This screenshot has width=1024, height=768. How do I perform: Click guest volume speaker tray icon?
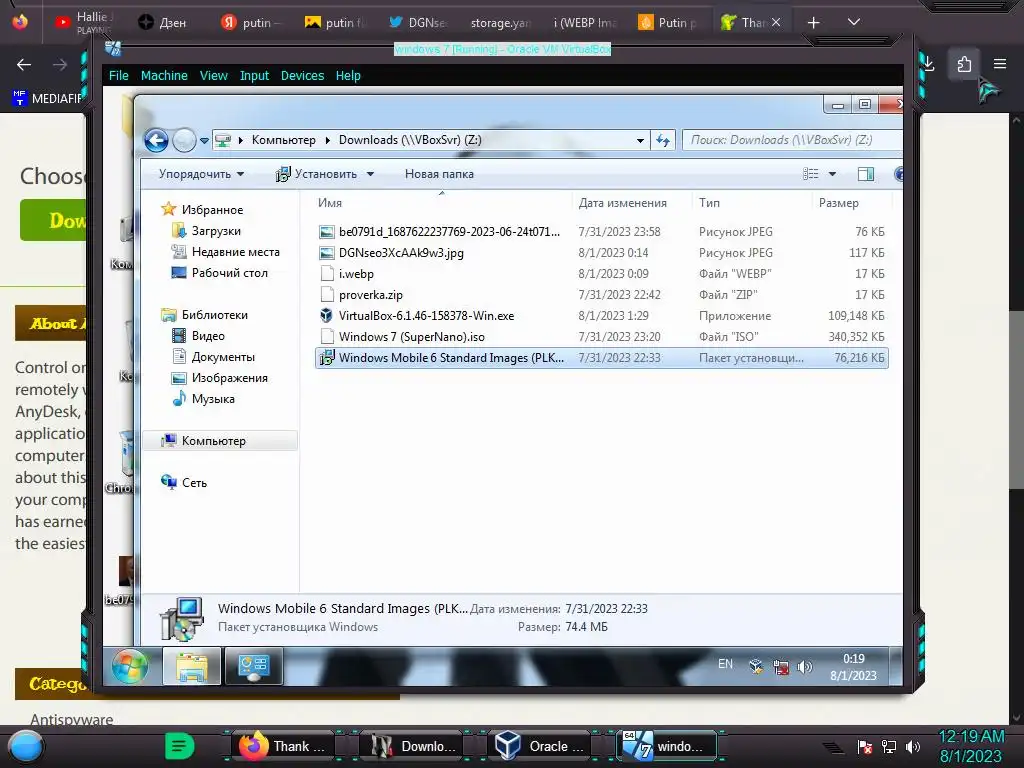(x=805, y=667)
